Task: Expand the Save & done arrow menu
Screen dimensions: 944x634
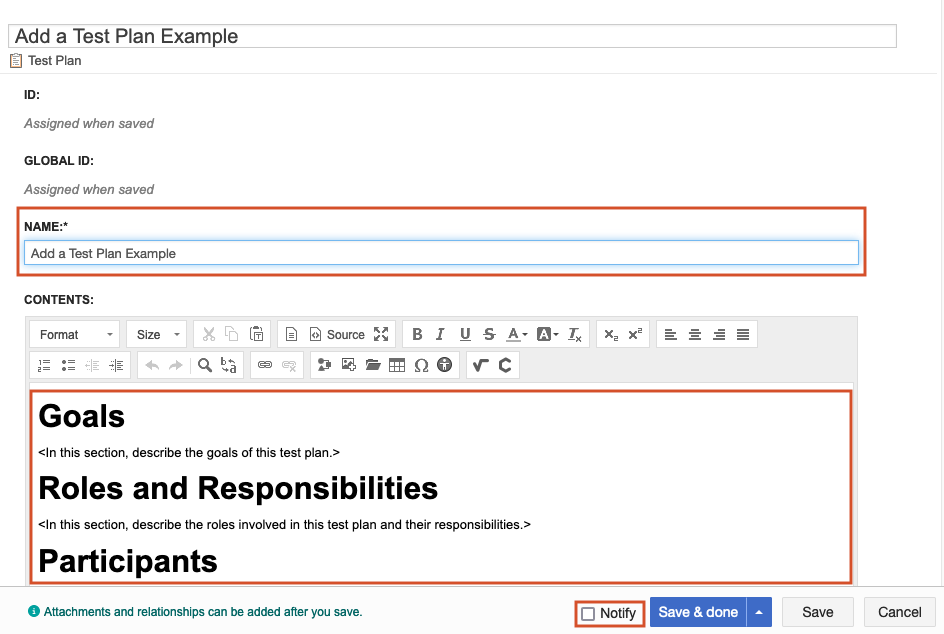Action: click(x=759, y=612)
